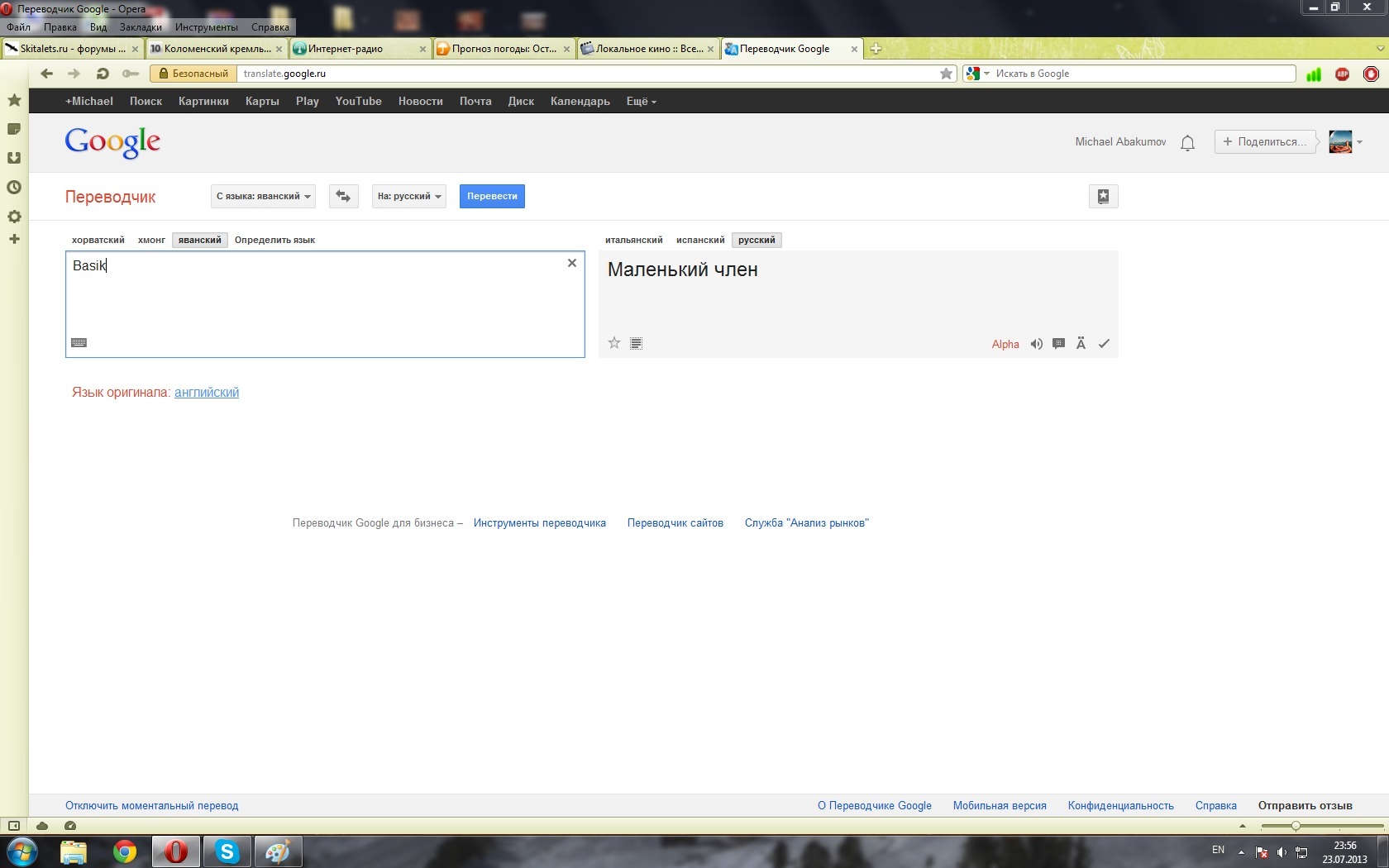Open the Opera bookmarks panel star icon
The width and height of the screenshot is (1389, 868).
click(x=14, y=100)
